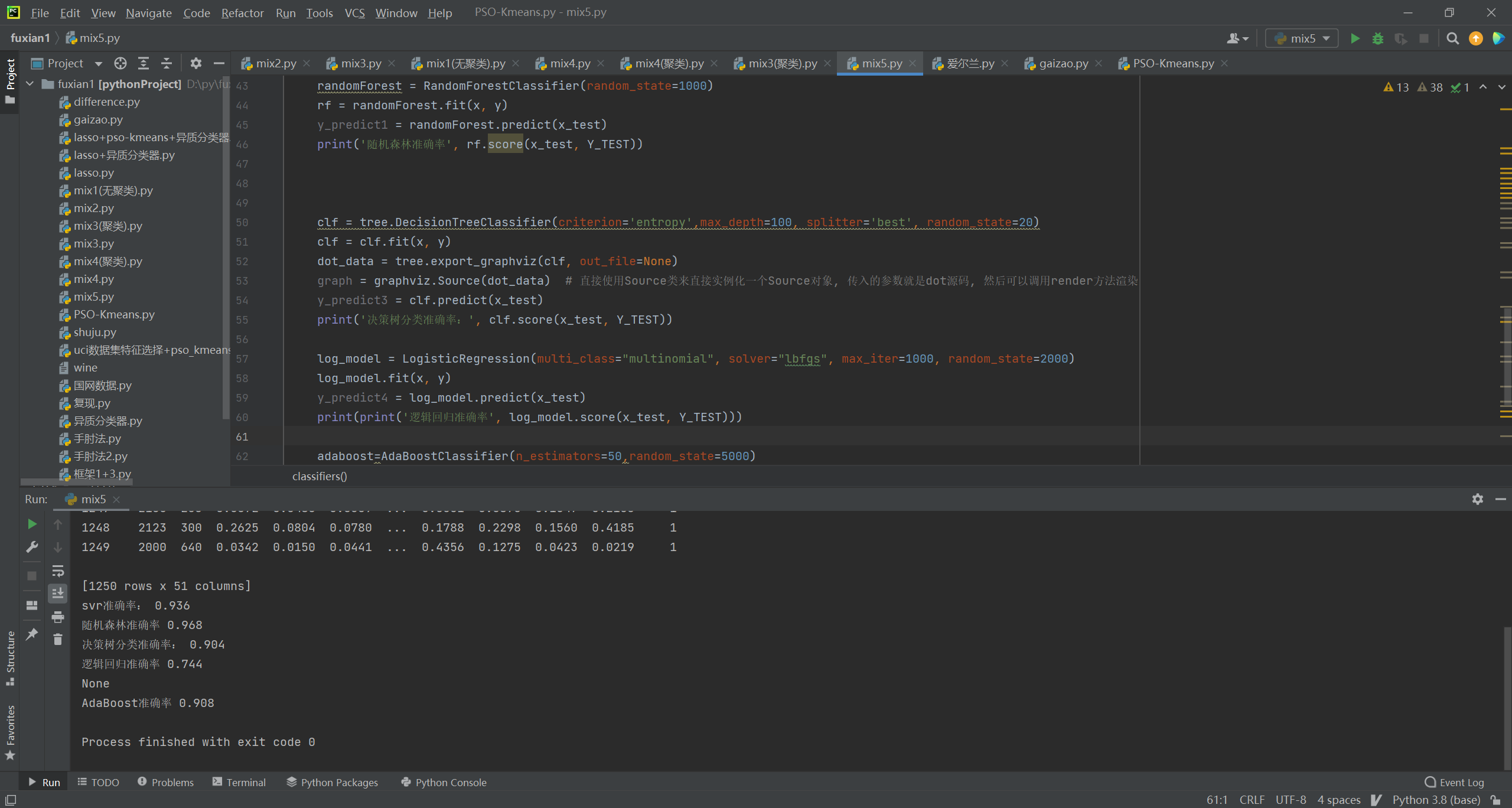Screen dimensions: 1512x808
Task: Hide the Run panel with minus icon
Action: [1501, 499]
